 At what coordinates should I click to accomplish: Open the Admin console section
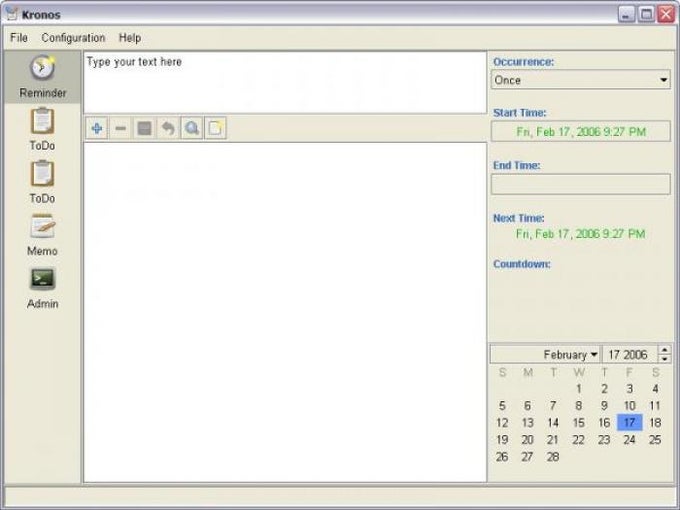tap(42, 288)
